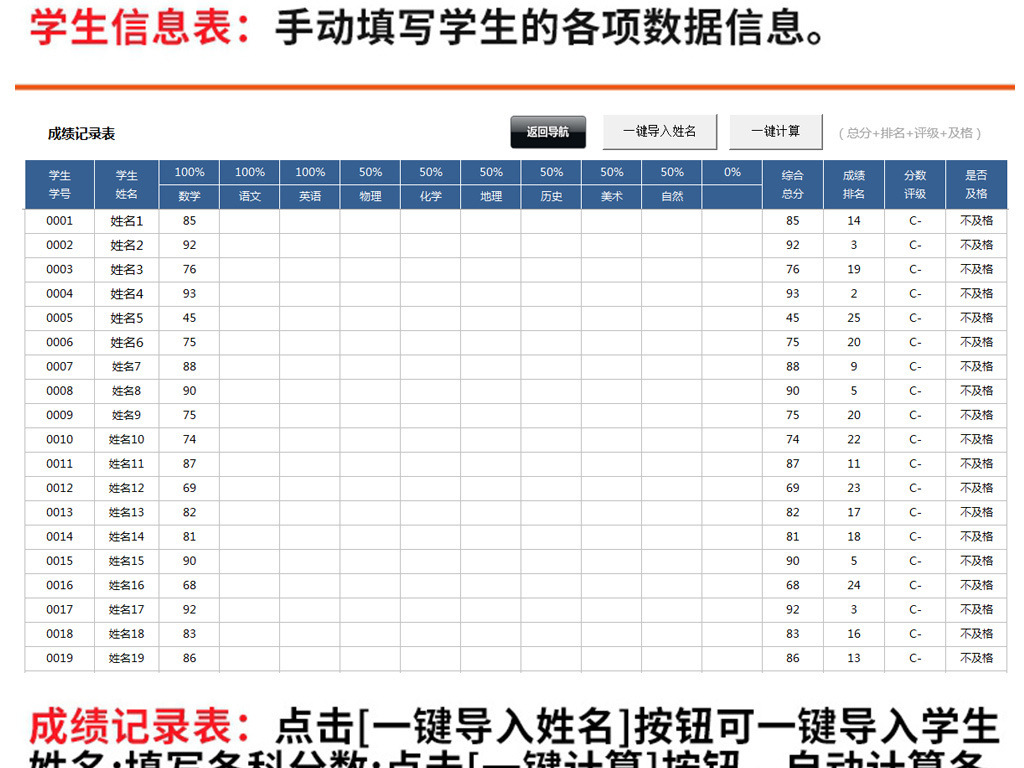Click the total score 93 for 姓名4
The width and height of the screenshot is (1024, 768).
(792, 294)
